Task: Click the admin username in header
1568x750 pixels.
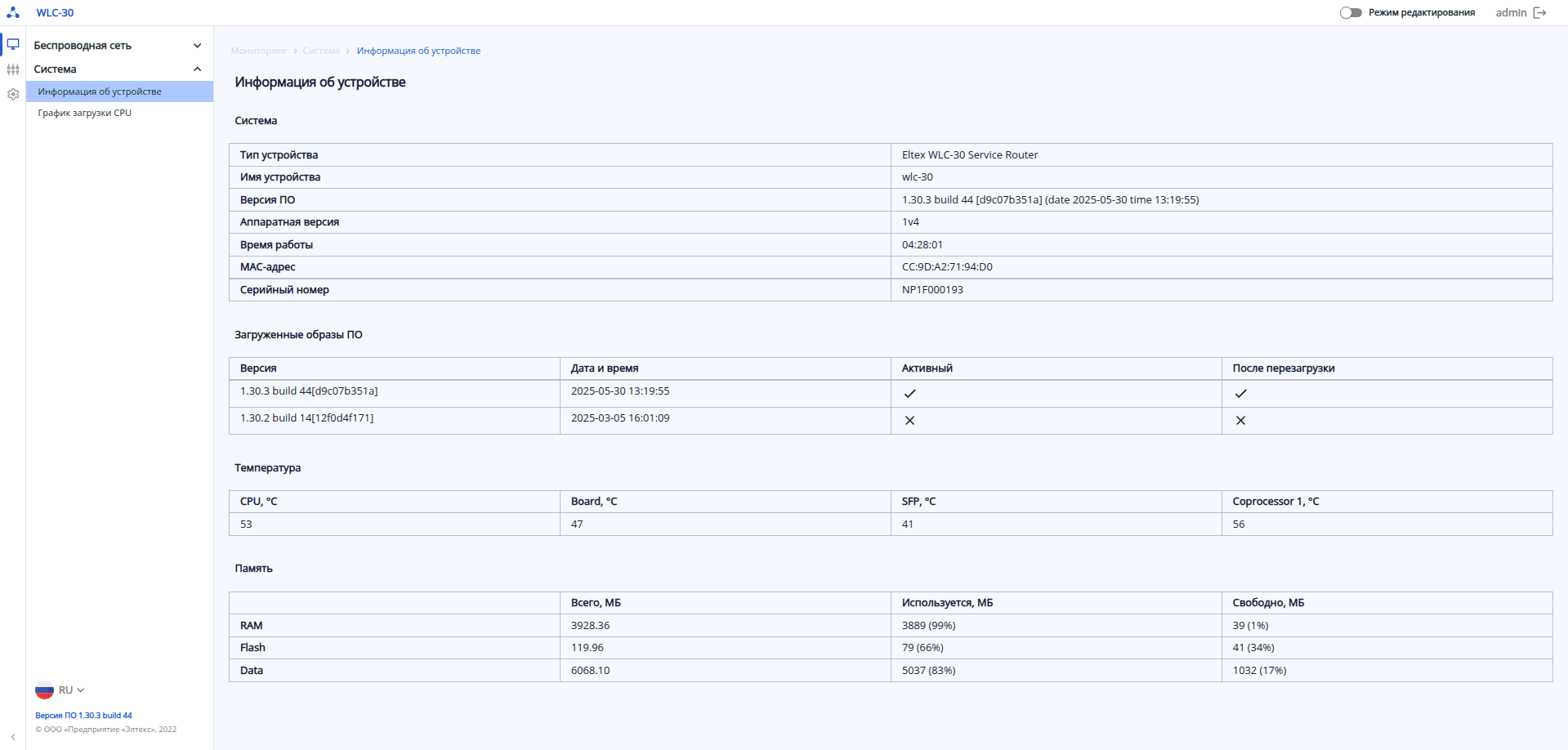Action: 1511,12
